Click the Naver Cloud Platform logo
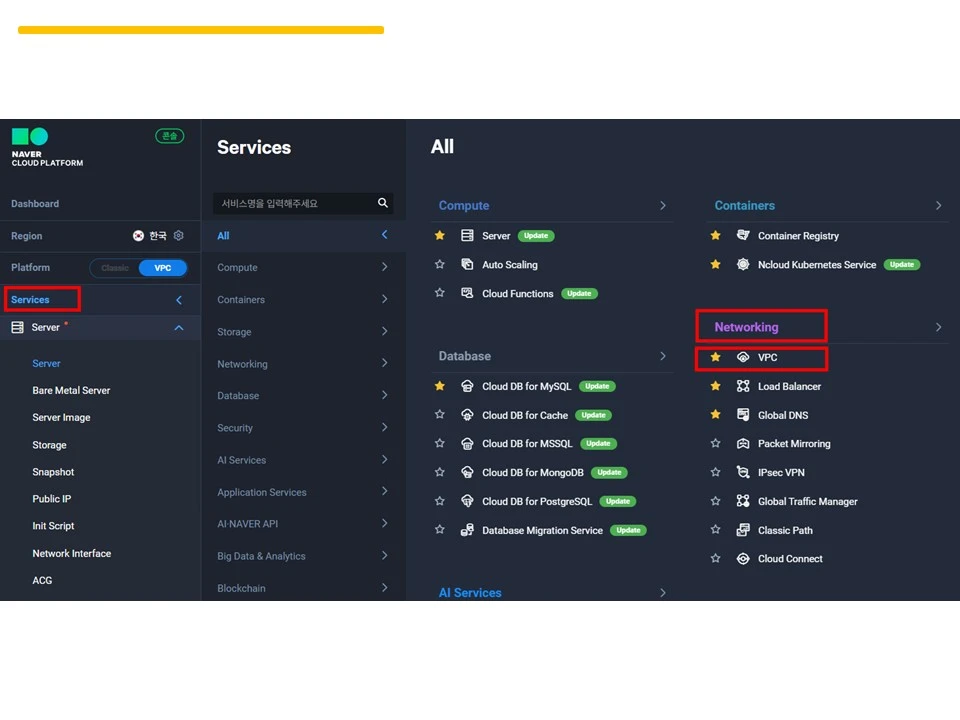This screenshot has height=720, width=960. [x=47, y=147]
